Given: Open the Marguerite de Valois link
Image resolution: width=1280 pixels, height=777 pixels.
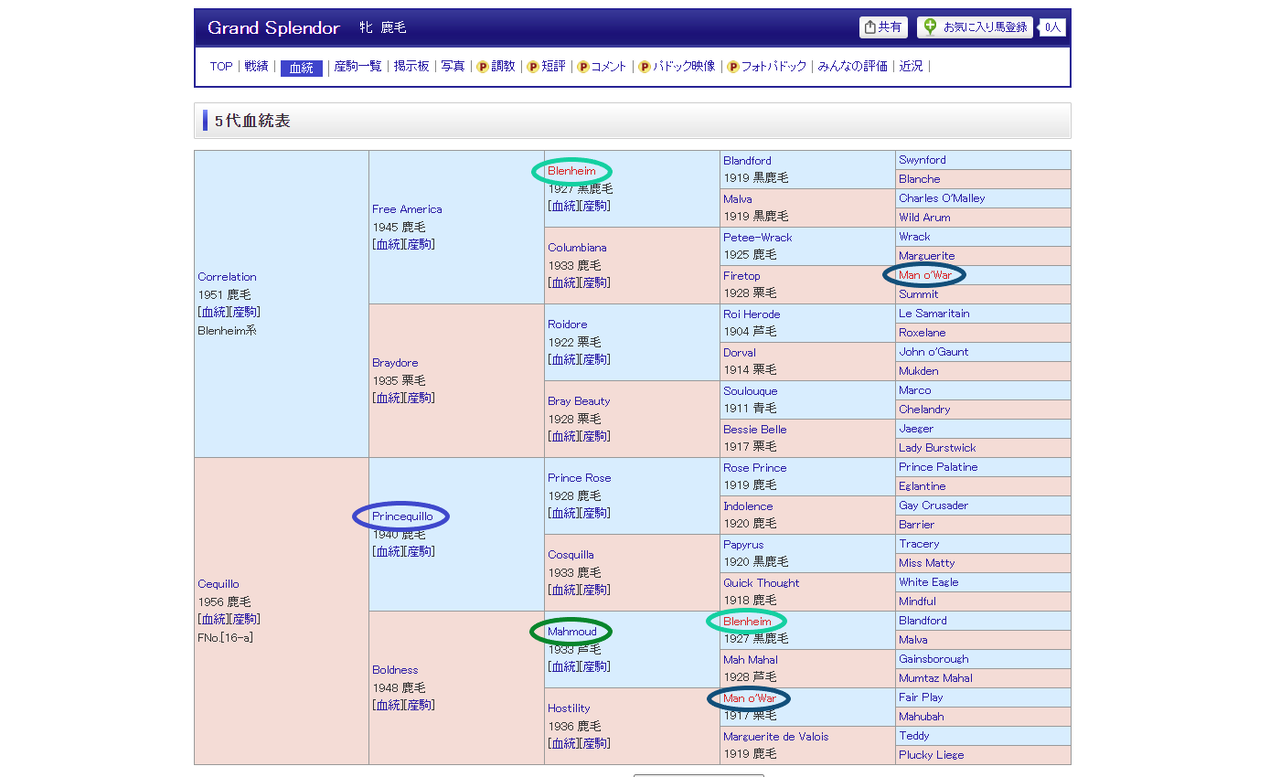Looking at the screenshot, I should click(776, 737).
